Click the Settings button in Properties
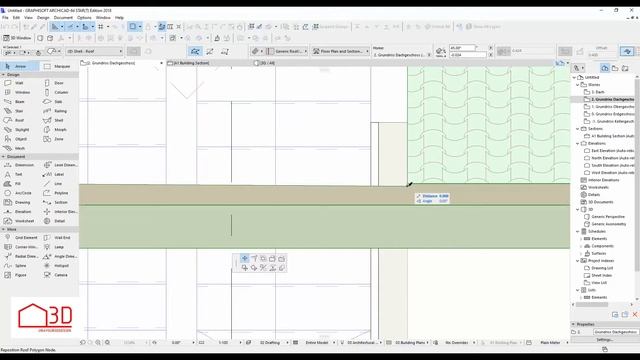Viewport: 640px width, 360px height. [604, 340]
